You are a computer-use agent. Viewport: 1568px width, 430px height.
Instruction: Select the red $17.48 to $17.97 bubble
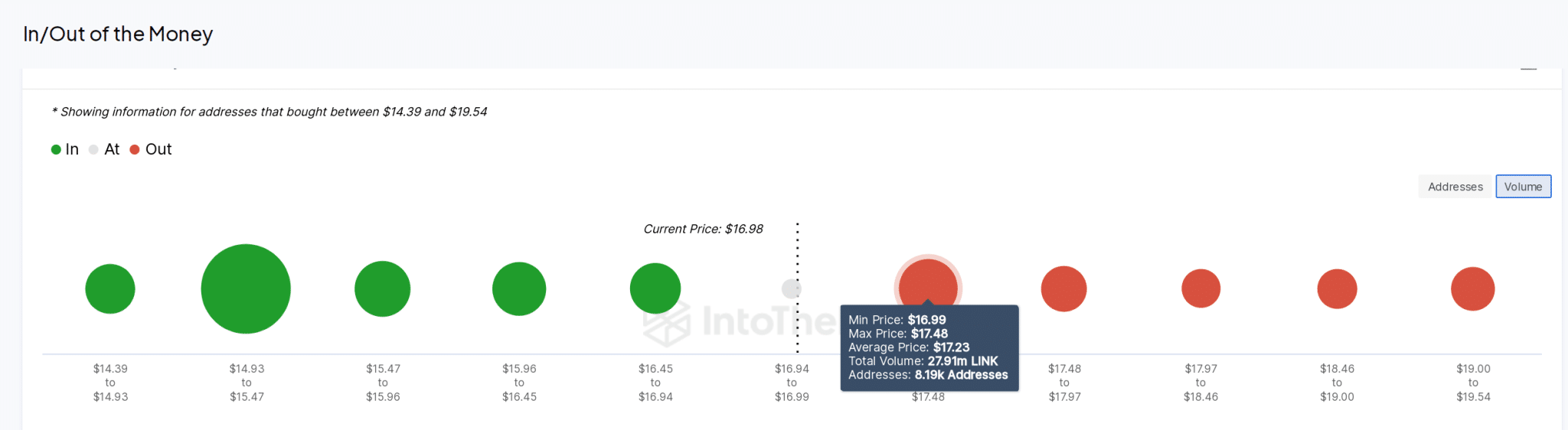point(1064,289)
